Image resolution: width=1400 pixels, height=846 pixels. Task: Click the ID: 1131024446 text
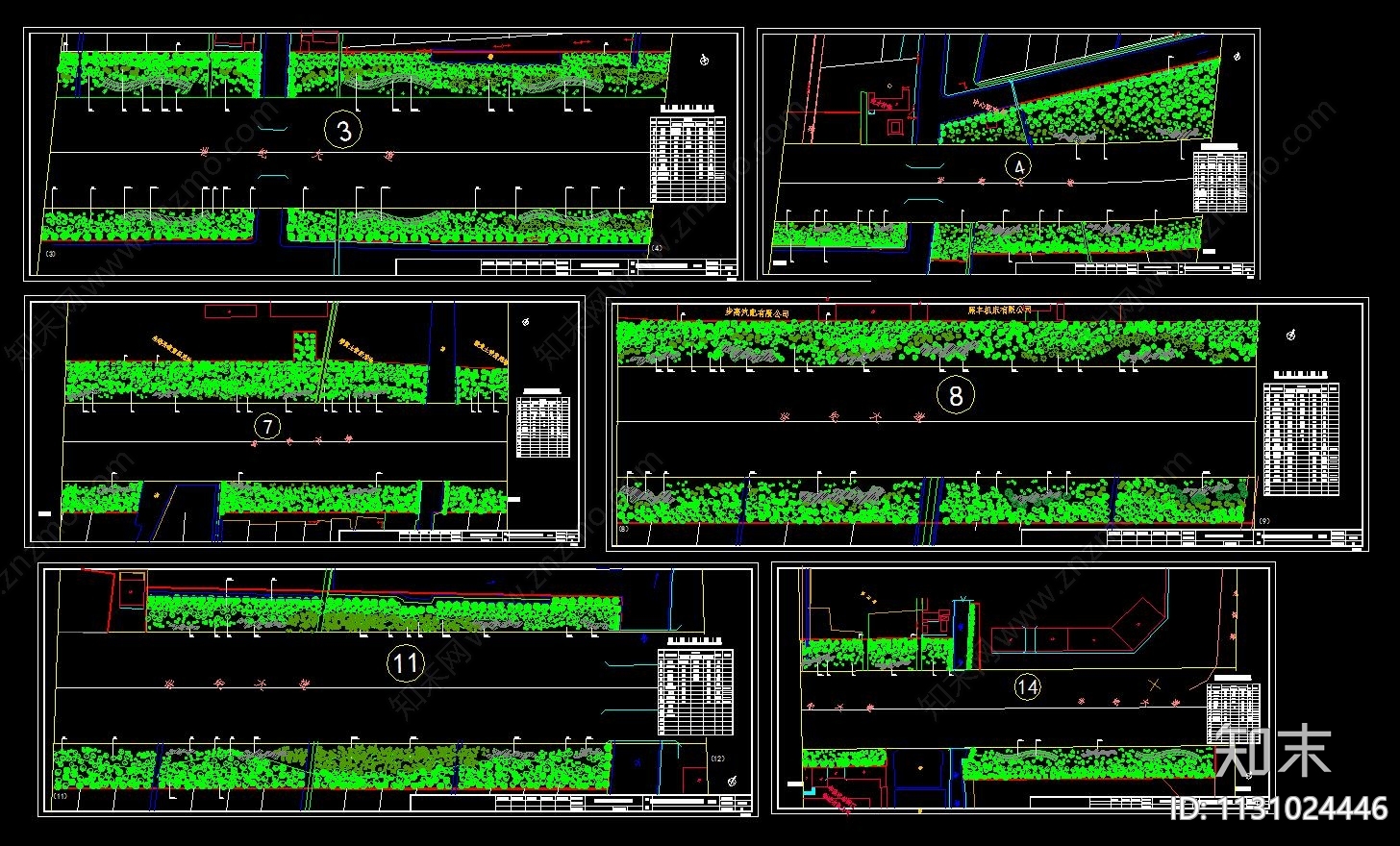(x=1278, y=809)
